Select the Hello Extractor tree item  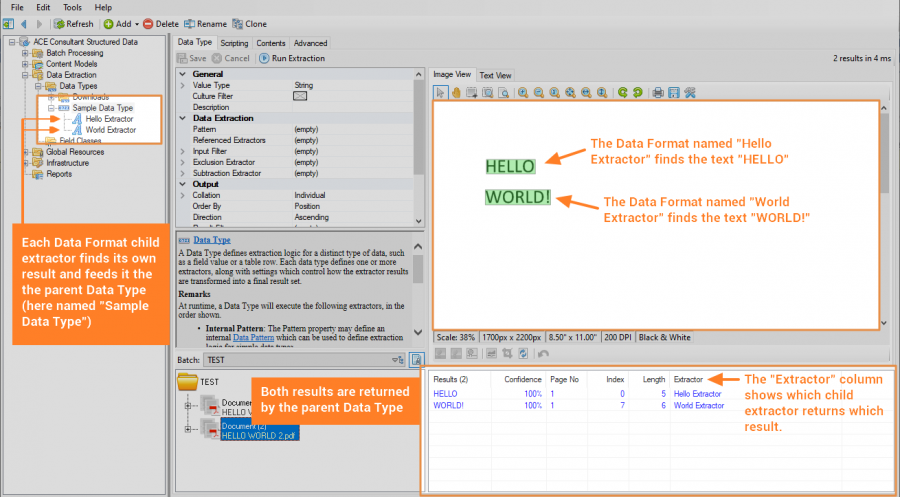[x=109, y=119]
